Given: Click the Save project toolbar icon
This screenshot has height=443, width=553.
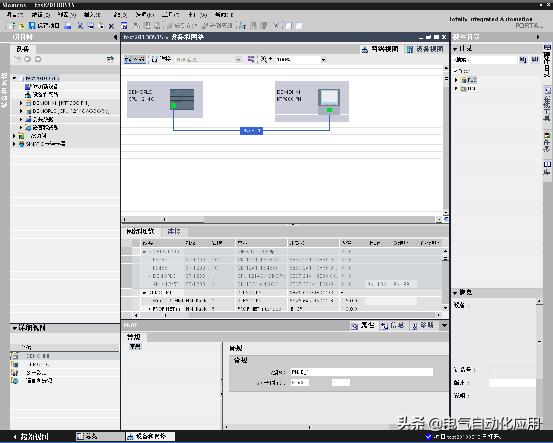Looking at the screenshot, I should (x=32, y=26).
